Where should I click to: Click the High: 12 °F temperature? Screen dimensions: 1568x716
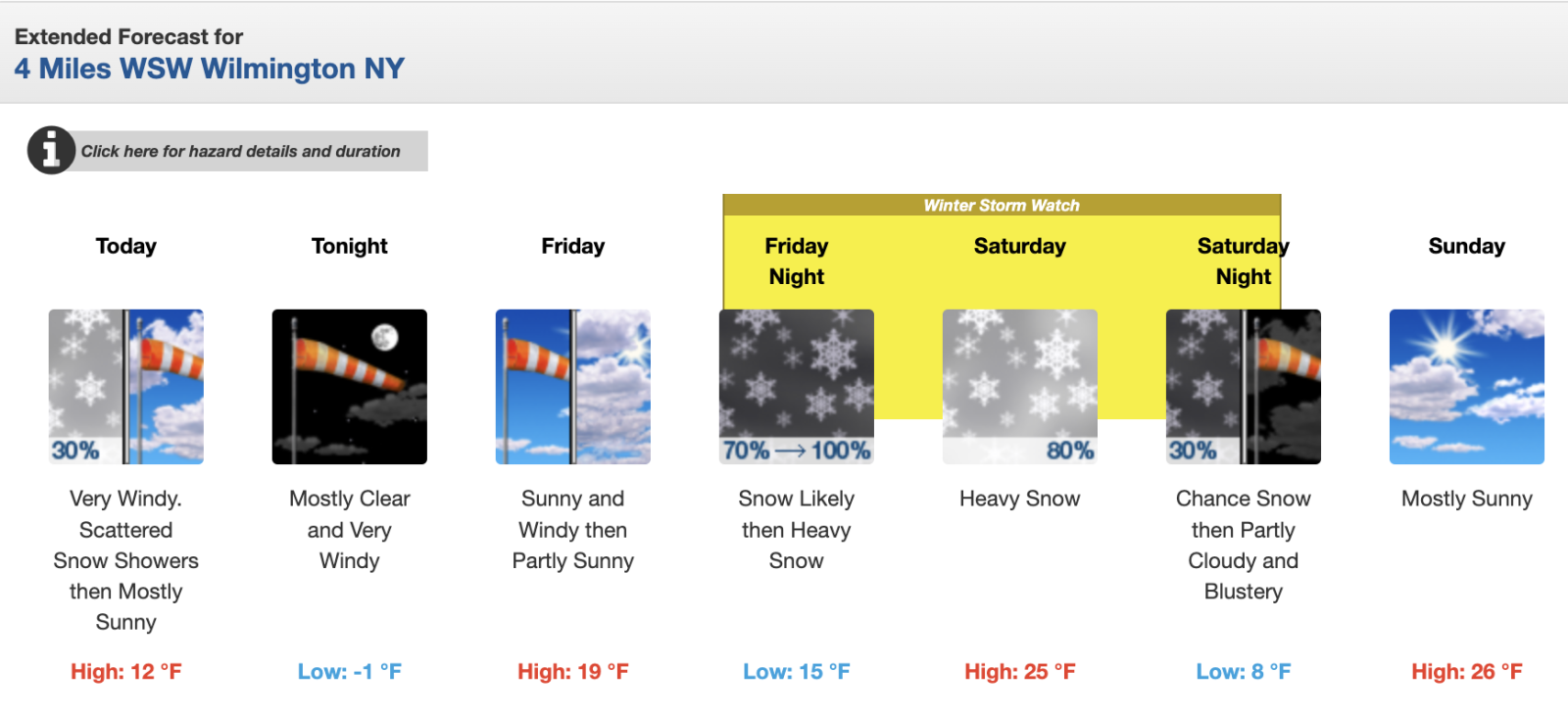[x=125, y=672]
